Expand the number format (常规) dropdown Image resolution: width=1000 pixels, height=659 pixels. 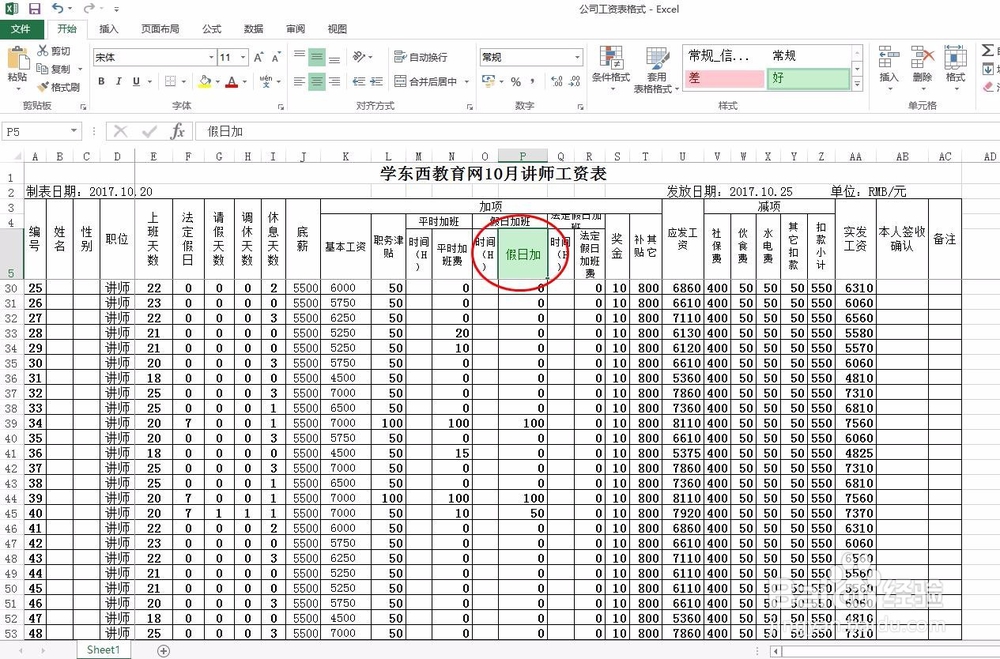pos(575,56)
